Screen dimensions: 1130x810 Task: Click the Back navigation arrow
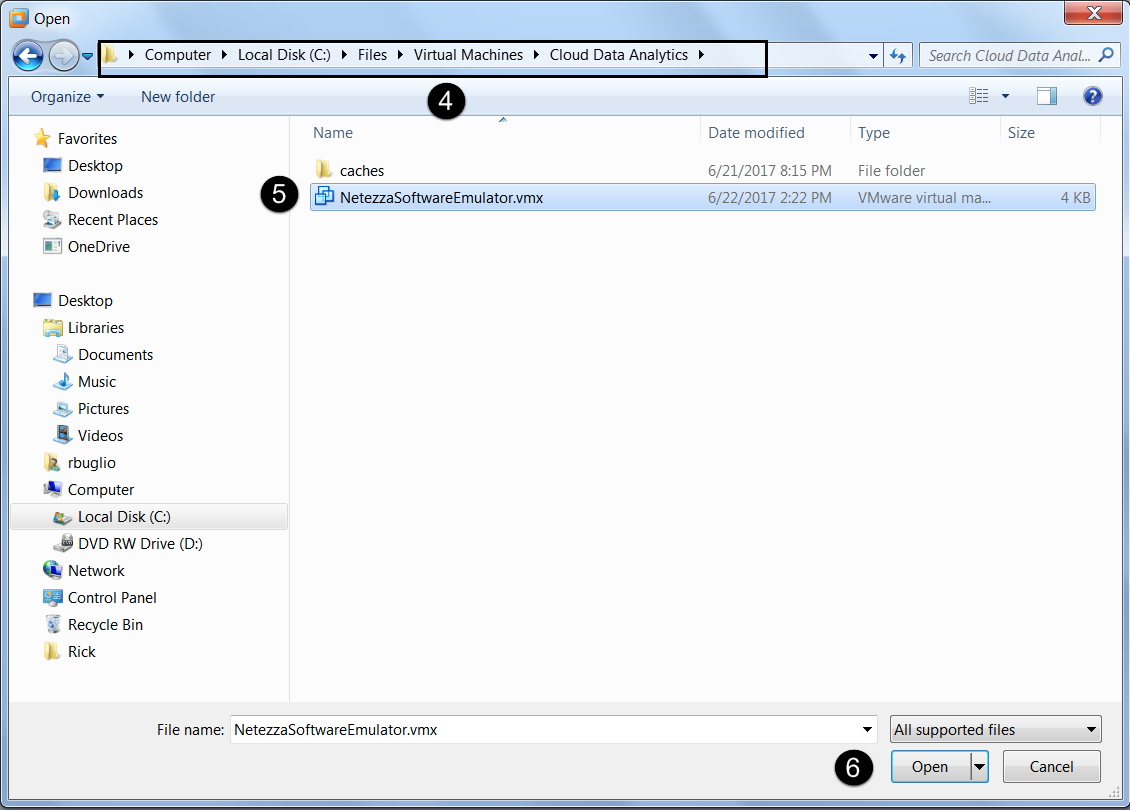click(x=28, y=55)
